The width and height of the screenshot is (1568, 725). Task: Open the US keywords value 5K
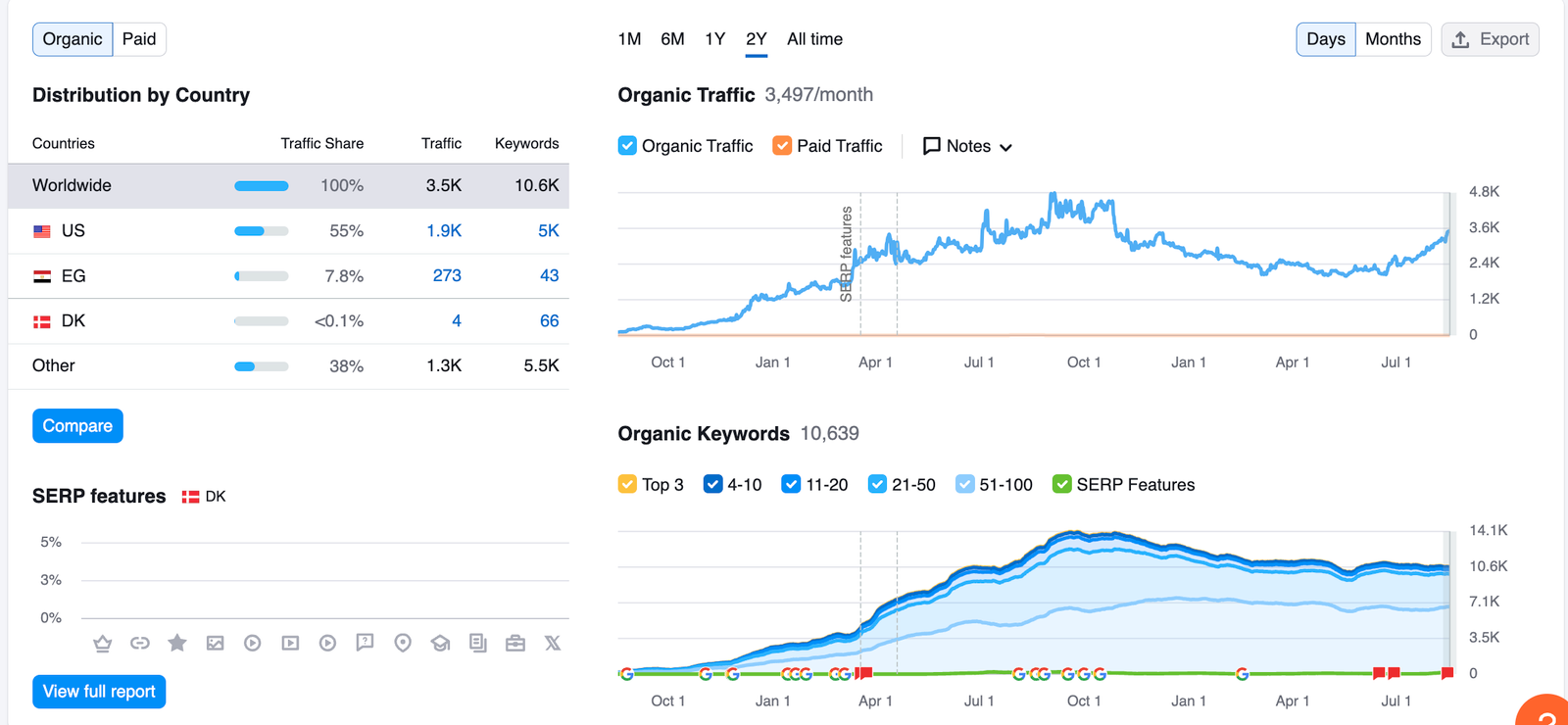point(549,231)
